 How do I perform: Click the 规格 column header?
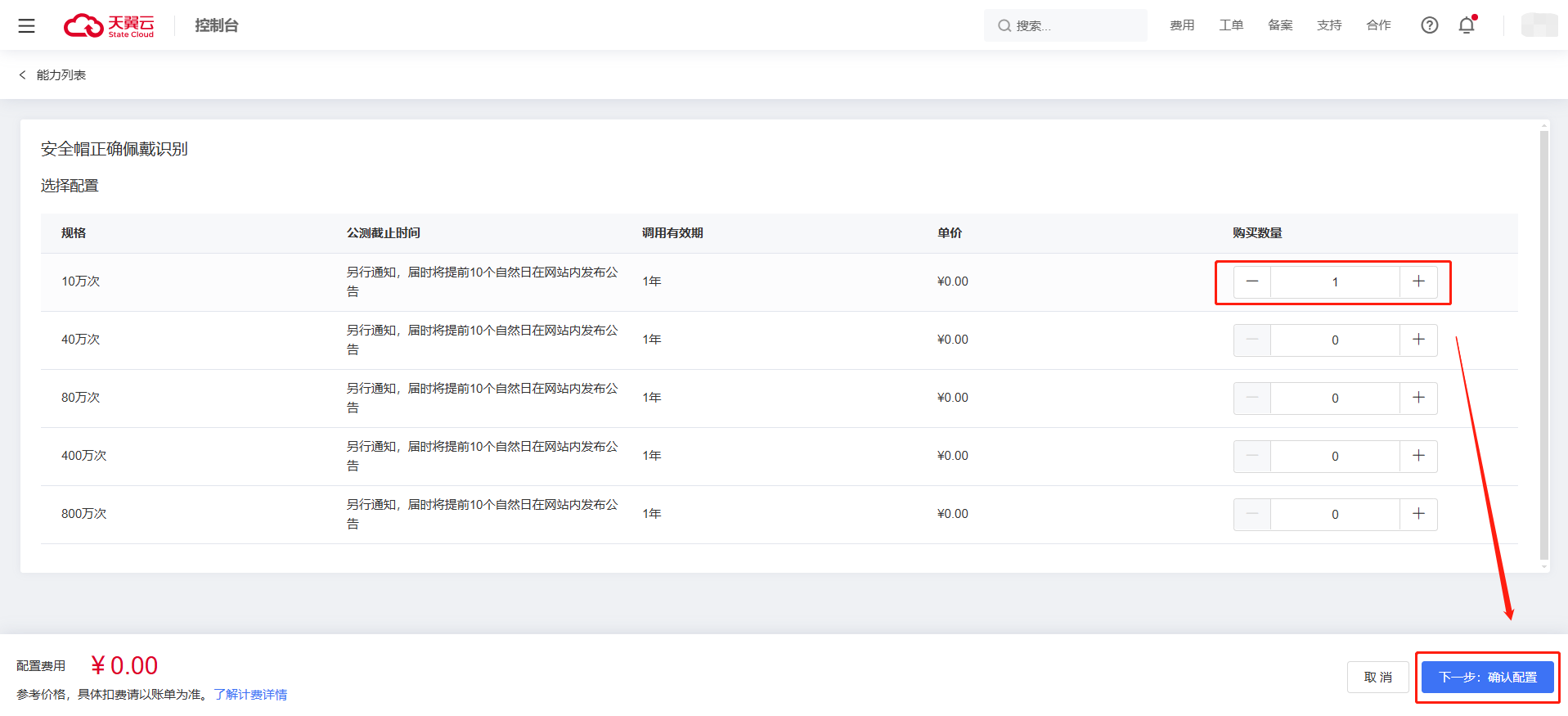[74, 233]
